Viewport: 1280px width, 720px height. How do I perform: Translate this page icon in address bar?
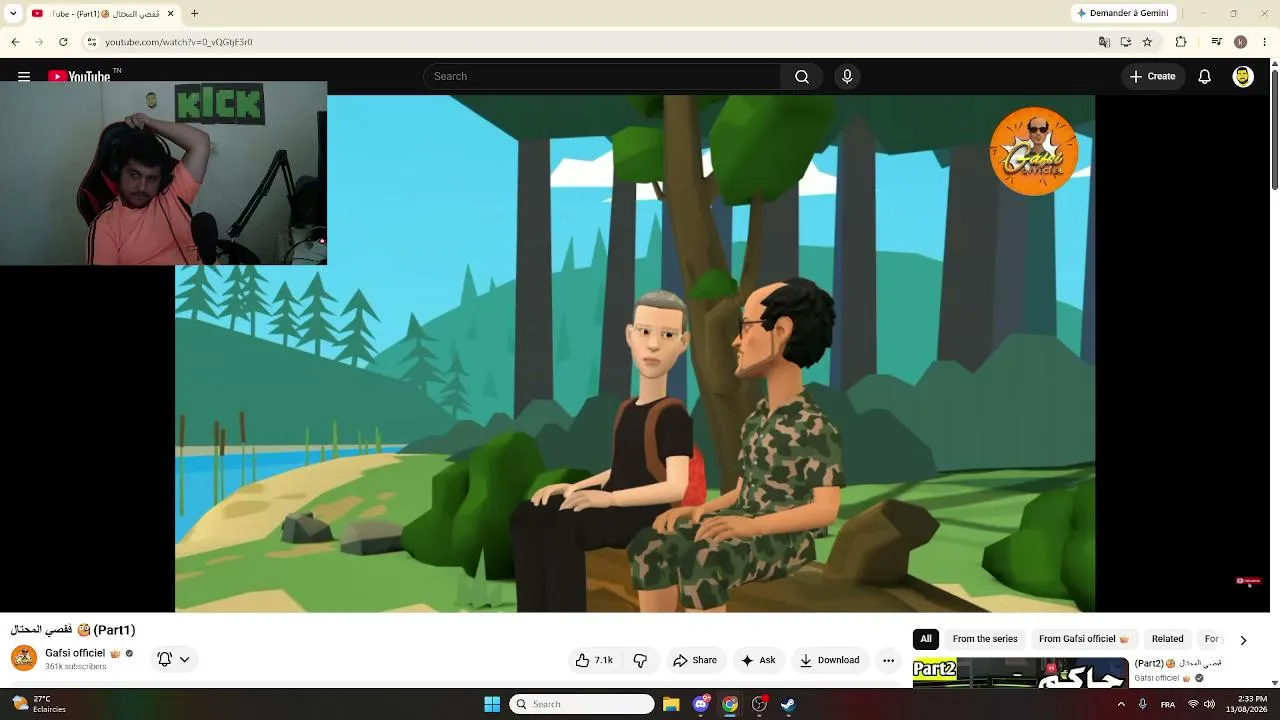point(1104,42)
